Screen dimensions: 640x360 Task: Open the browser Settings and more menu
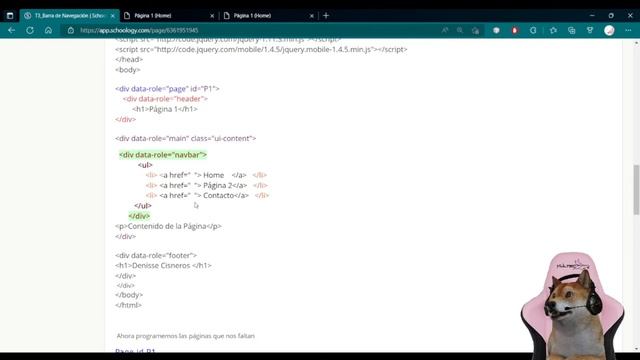click(628, 30)
